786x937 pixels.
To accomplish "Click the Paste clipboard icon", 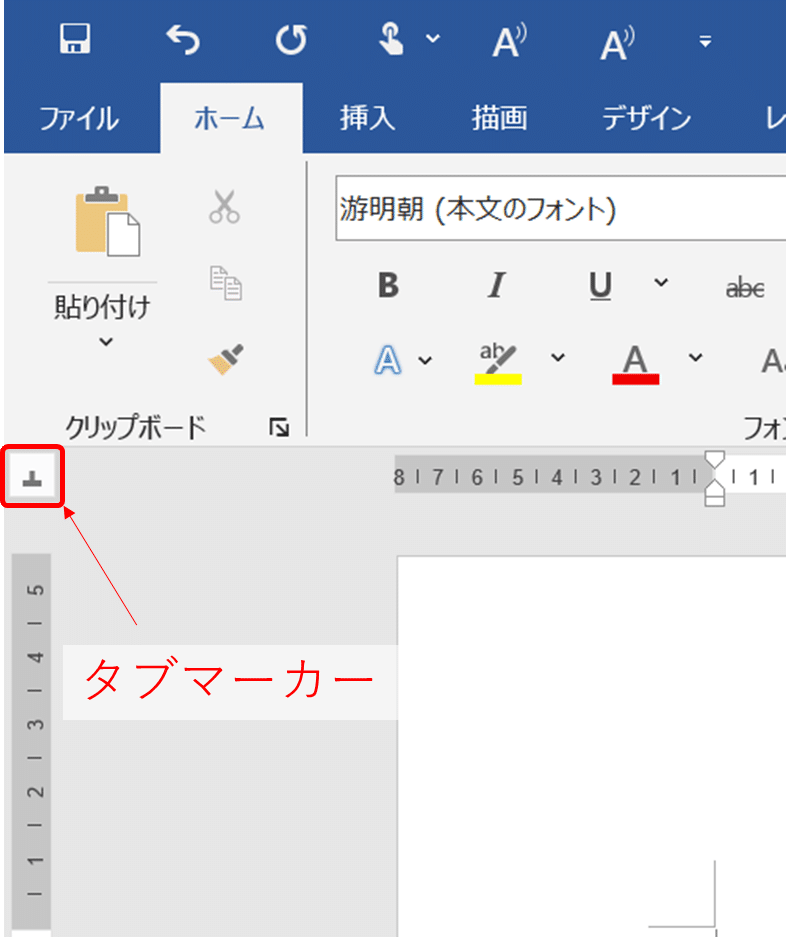I will point(105,221).
